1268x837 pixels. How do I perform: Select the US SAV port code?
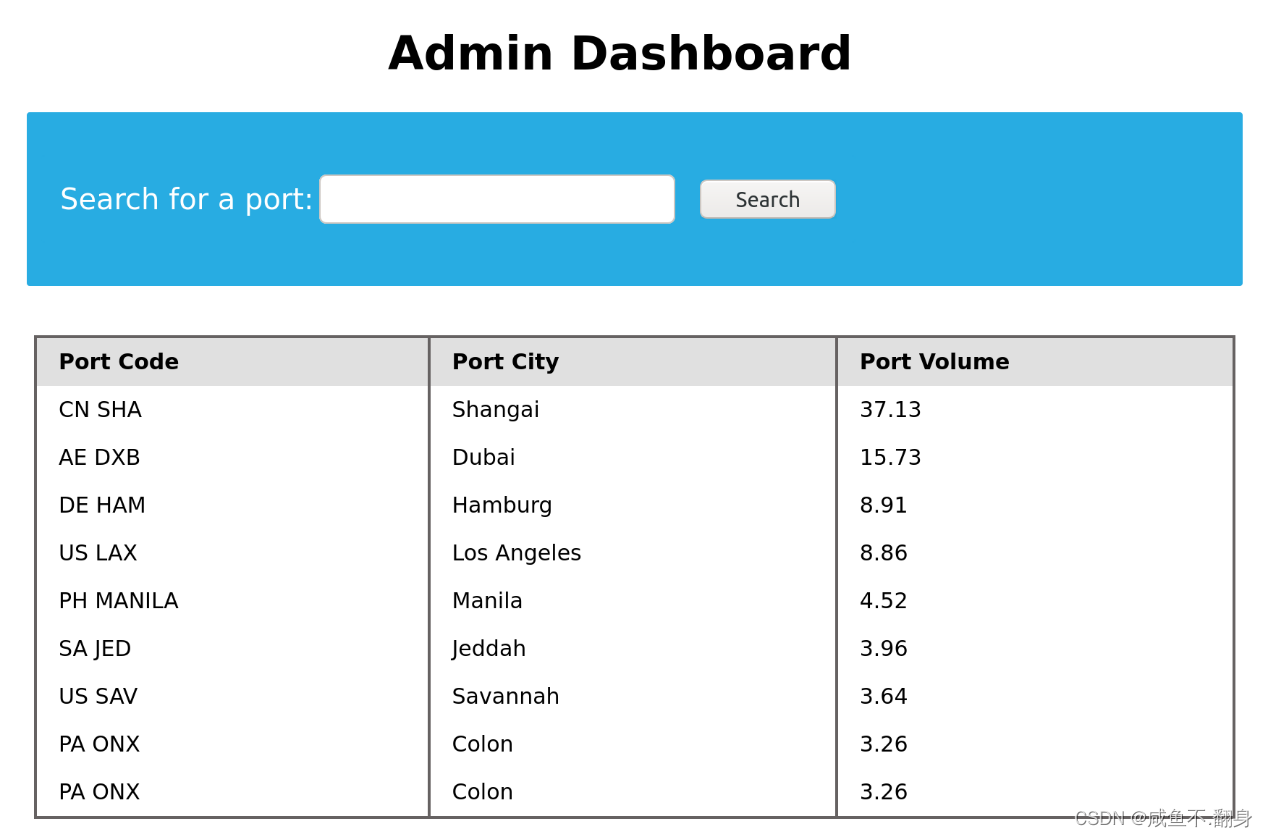[x=98, y=697]
